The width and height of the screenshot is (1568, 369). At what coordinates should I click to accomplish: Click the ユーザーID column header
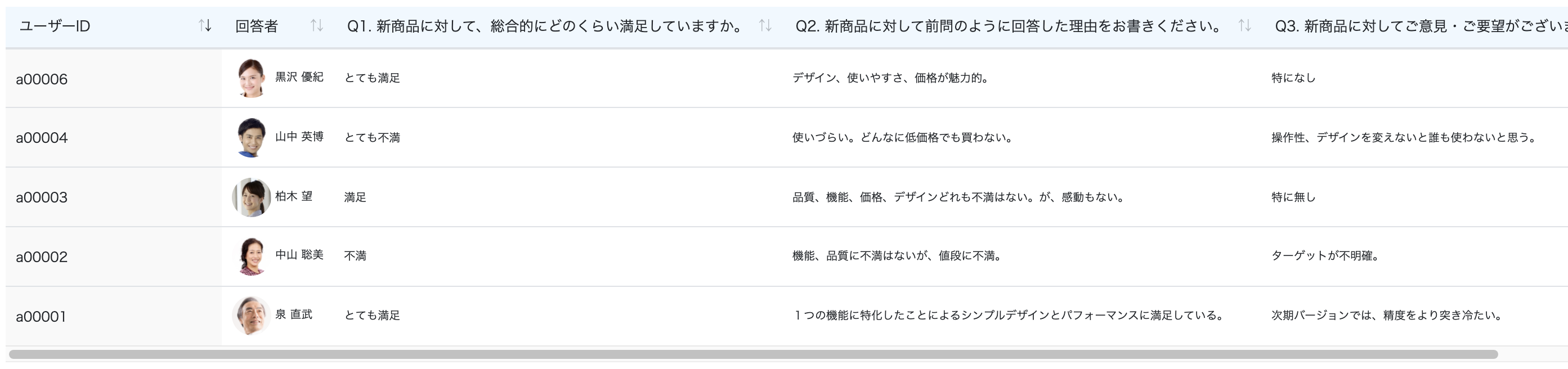(55, 26)
